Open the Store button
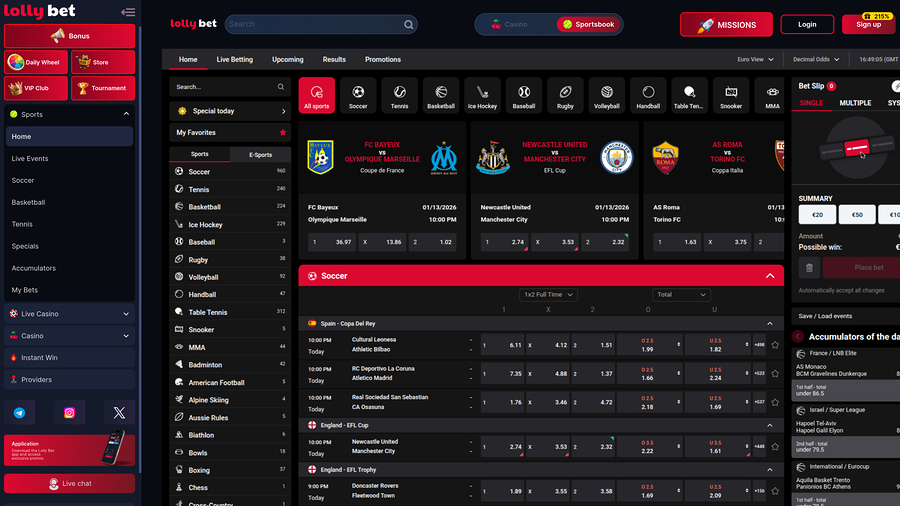 point(103,62)
